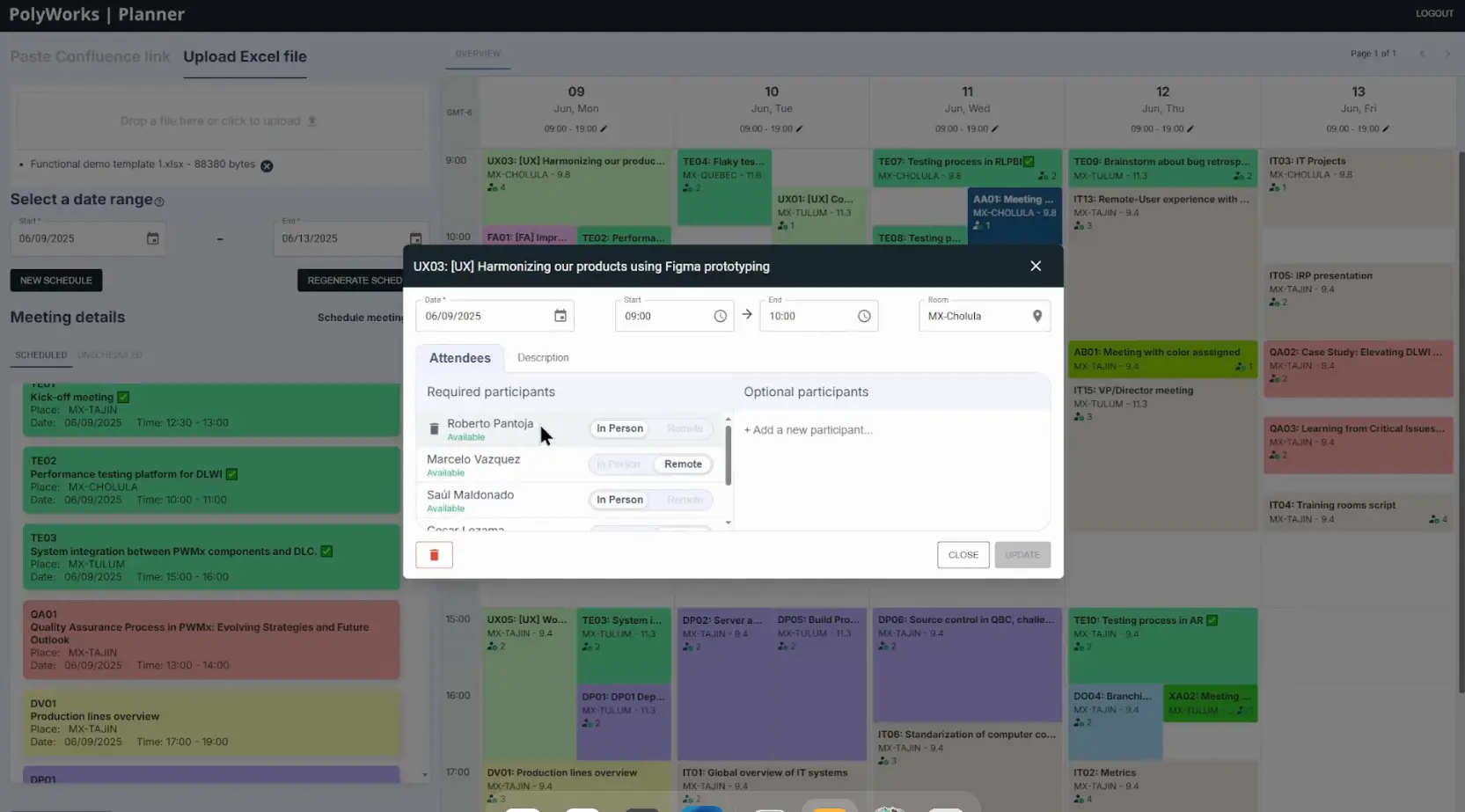The width and height of the screenshot is (1465, 812).
Task: Remove Roberto Pantoja using trash icon
Action: 434,428
